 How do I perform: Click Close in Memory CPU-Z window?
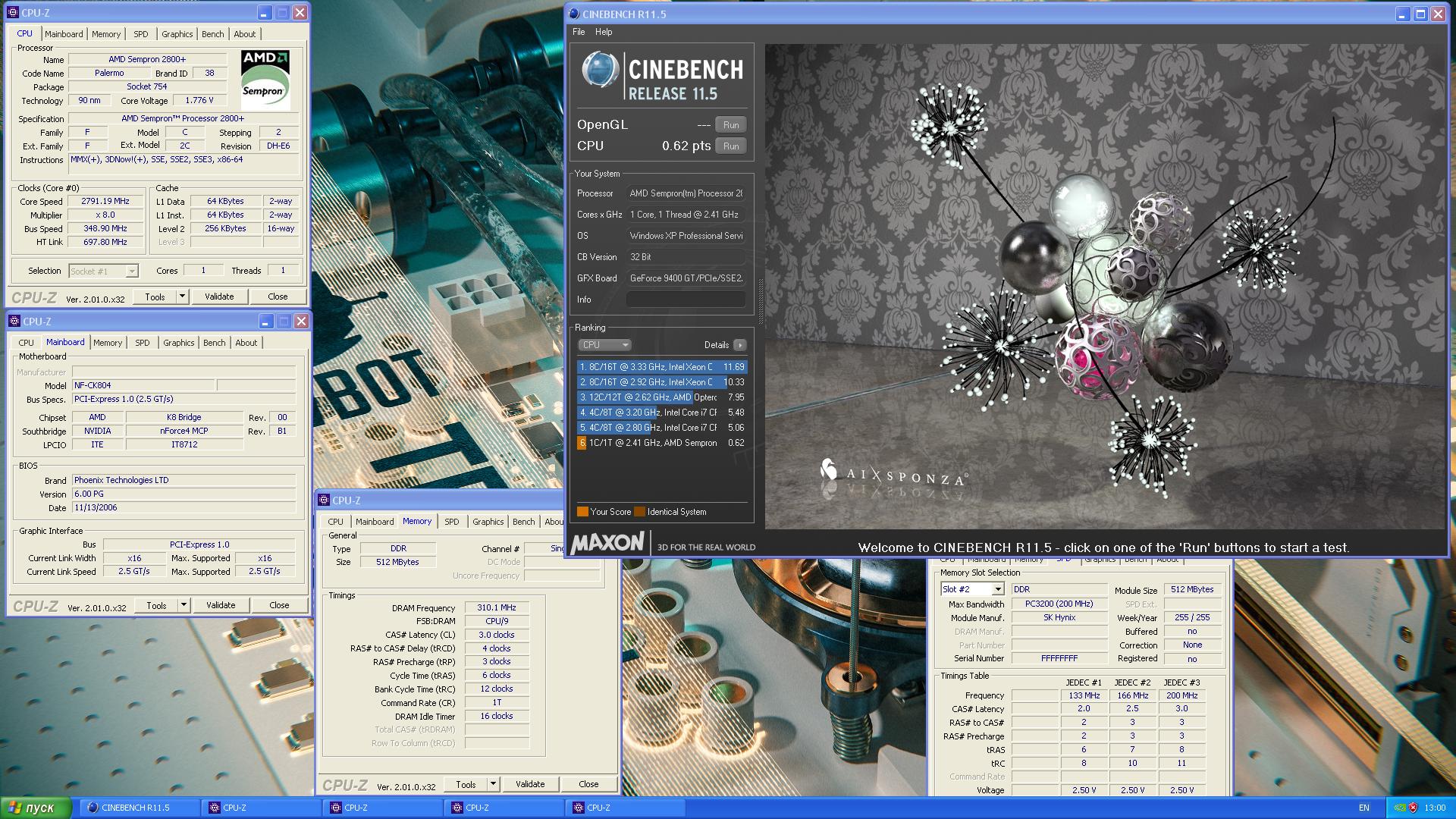pos(588,784)
